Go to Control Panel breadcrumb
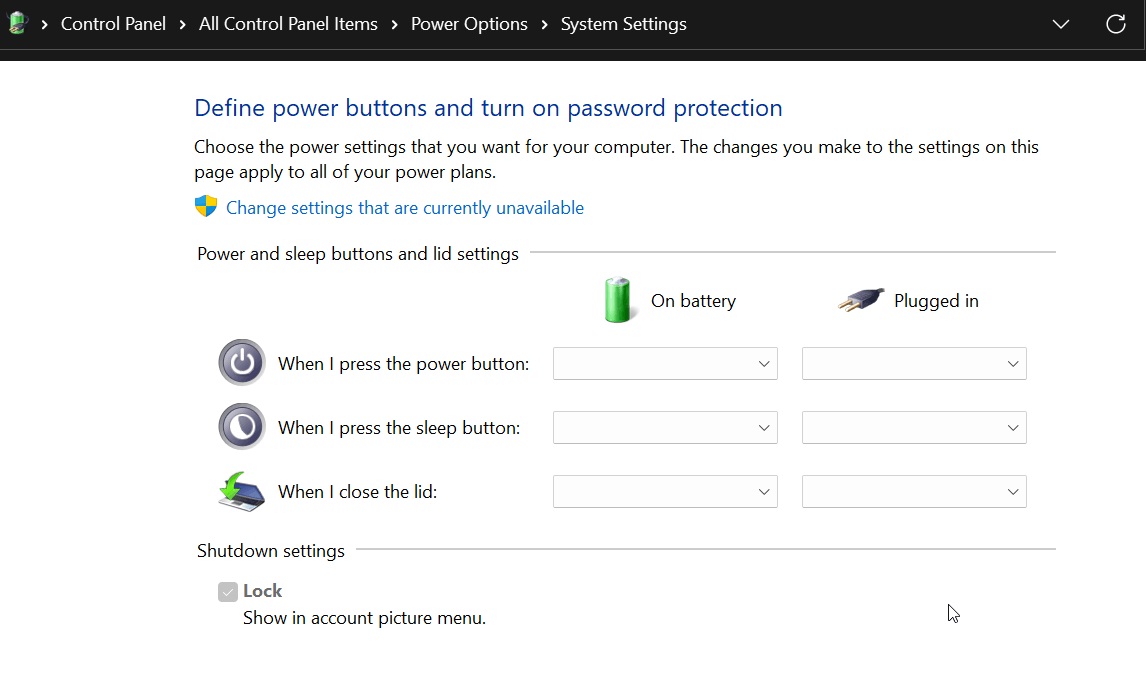Screen dimensions: 1146x692 click(x=113, y=24)
